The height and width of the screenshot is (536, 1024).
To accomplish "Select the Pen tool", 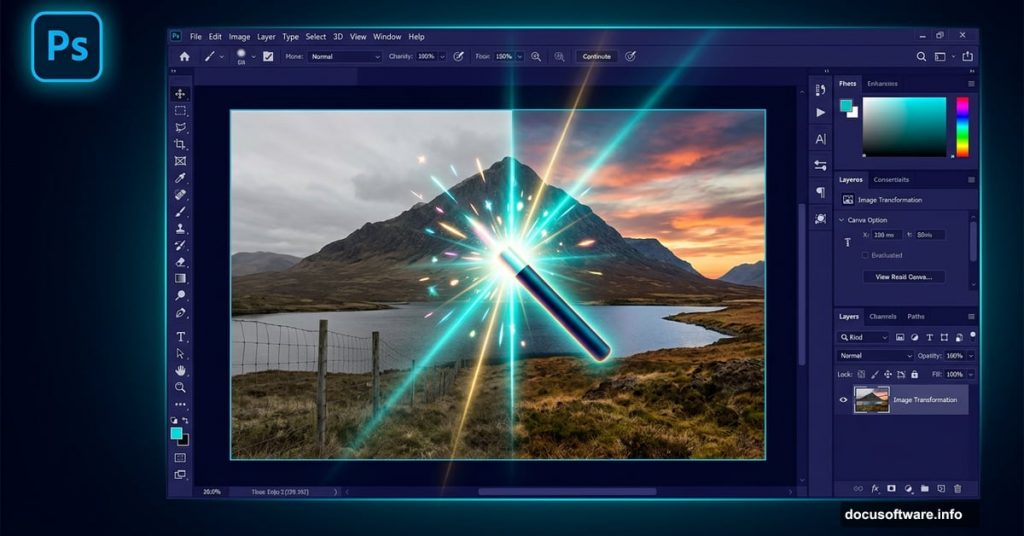I will pyautogui.click(x=180, y=313).
